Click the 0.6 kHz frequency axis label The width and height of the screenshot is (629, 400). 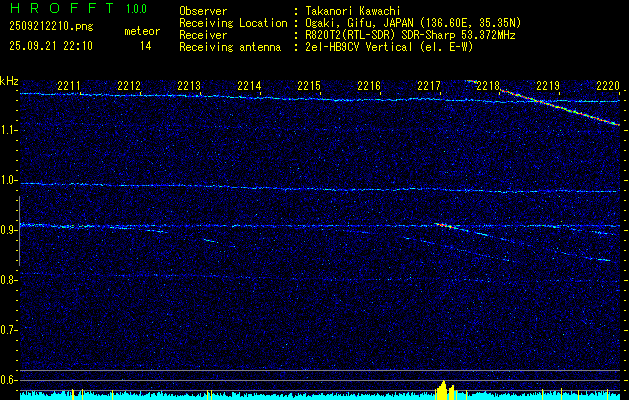(x=9, y=379)
